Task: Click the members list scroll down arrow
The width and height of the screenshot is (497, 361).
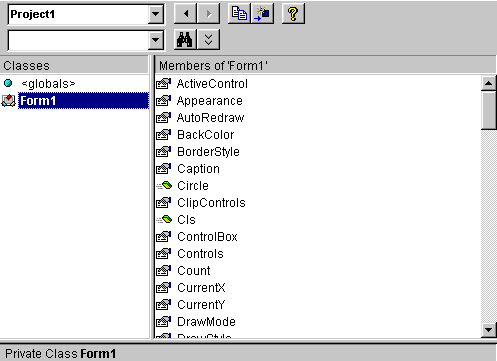Action: (x=489, y=330)
